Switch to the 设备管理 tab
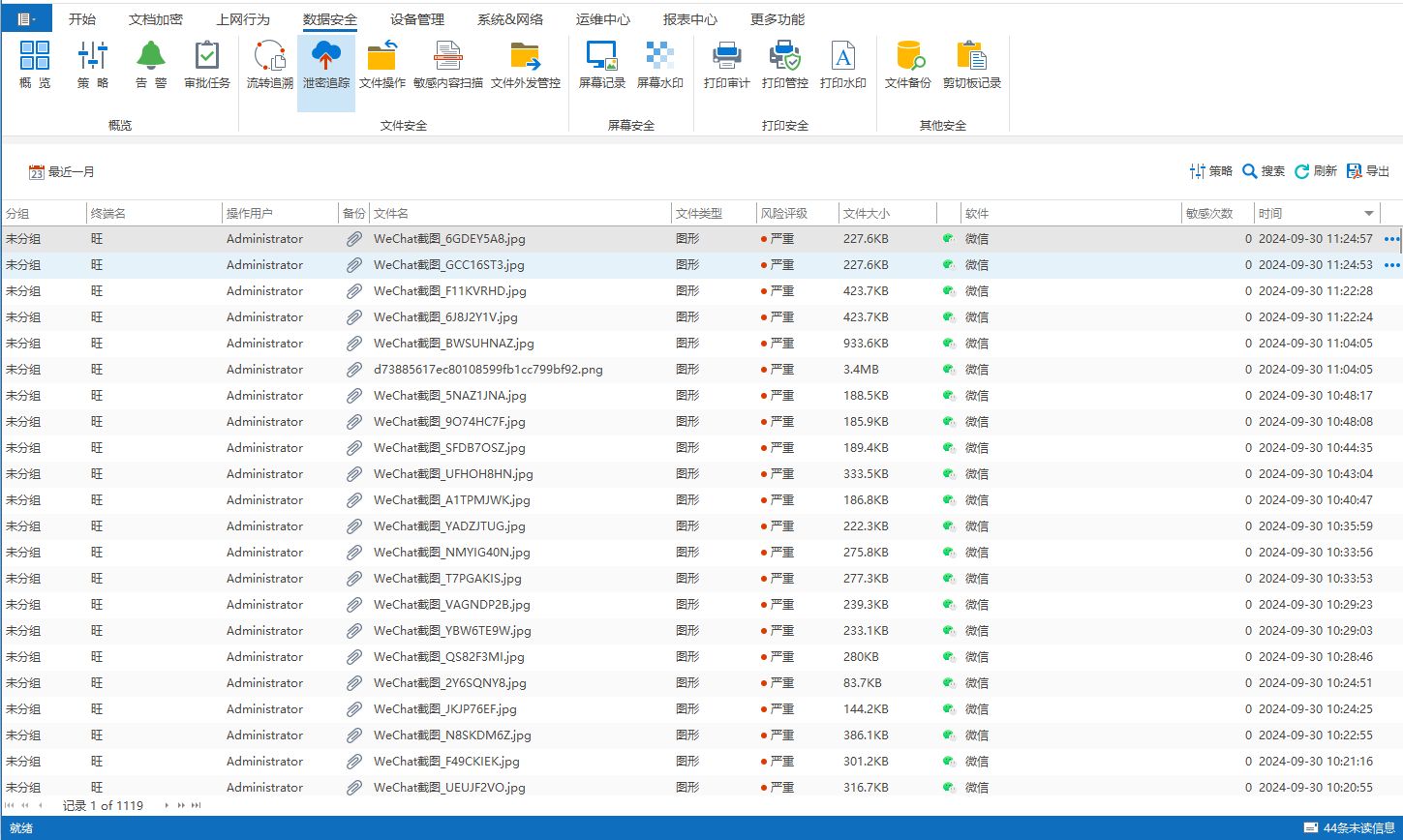Screen dimensions: 1403x840 [417, 19]
